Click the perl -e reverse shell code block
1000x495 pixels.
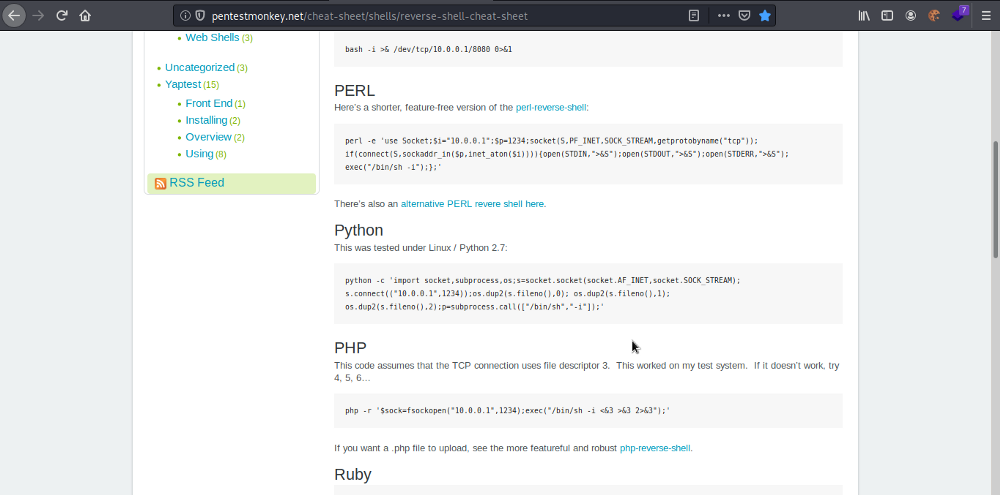coord(588,154)
